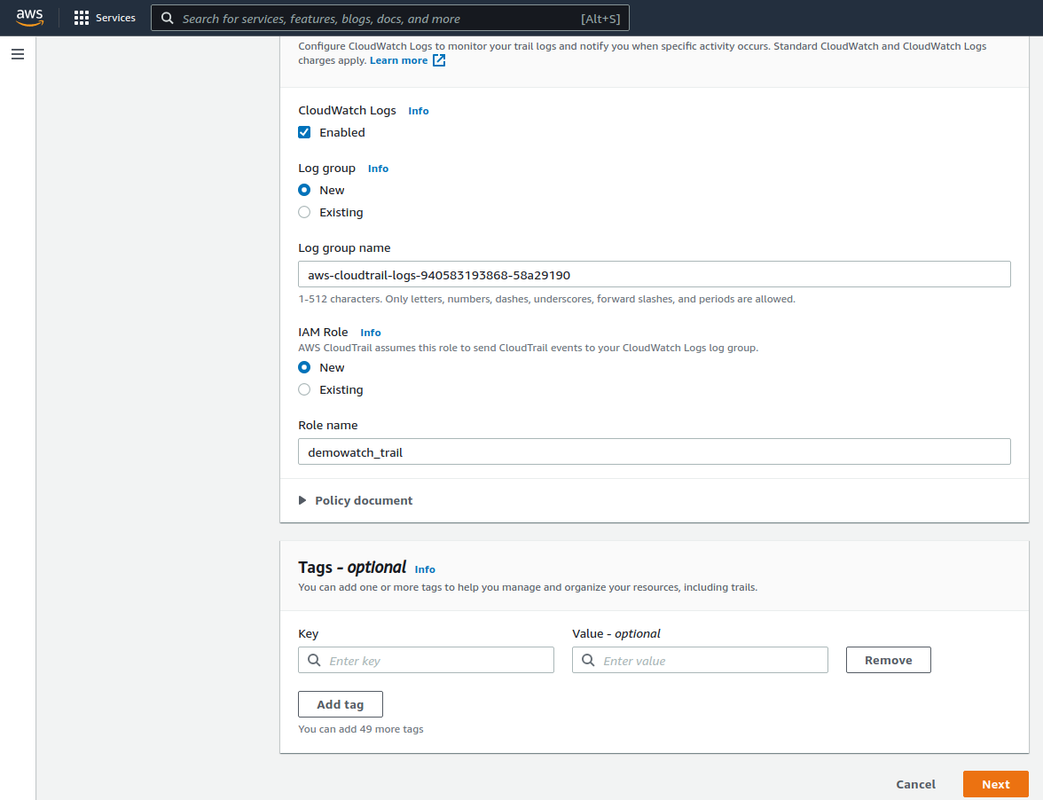The width and height of the screenshot is (1043, 800).
Task: Click the Log group name character limit hint
Action: [547, 299]
